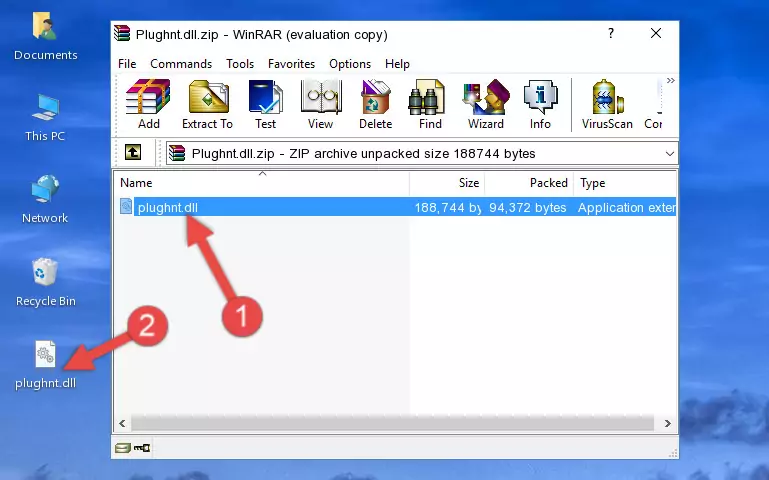
Task: Select the Network desktop icon
Action: click(x=45, y=199)
